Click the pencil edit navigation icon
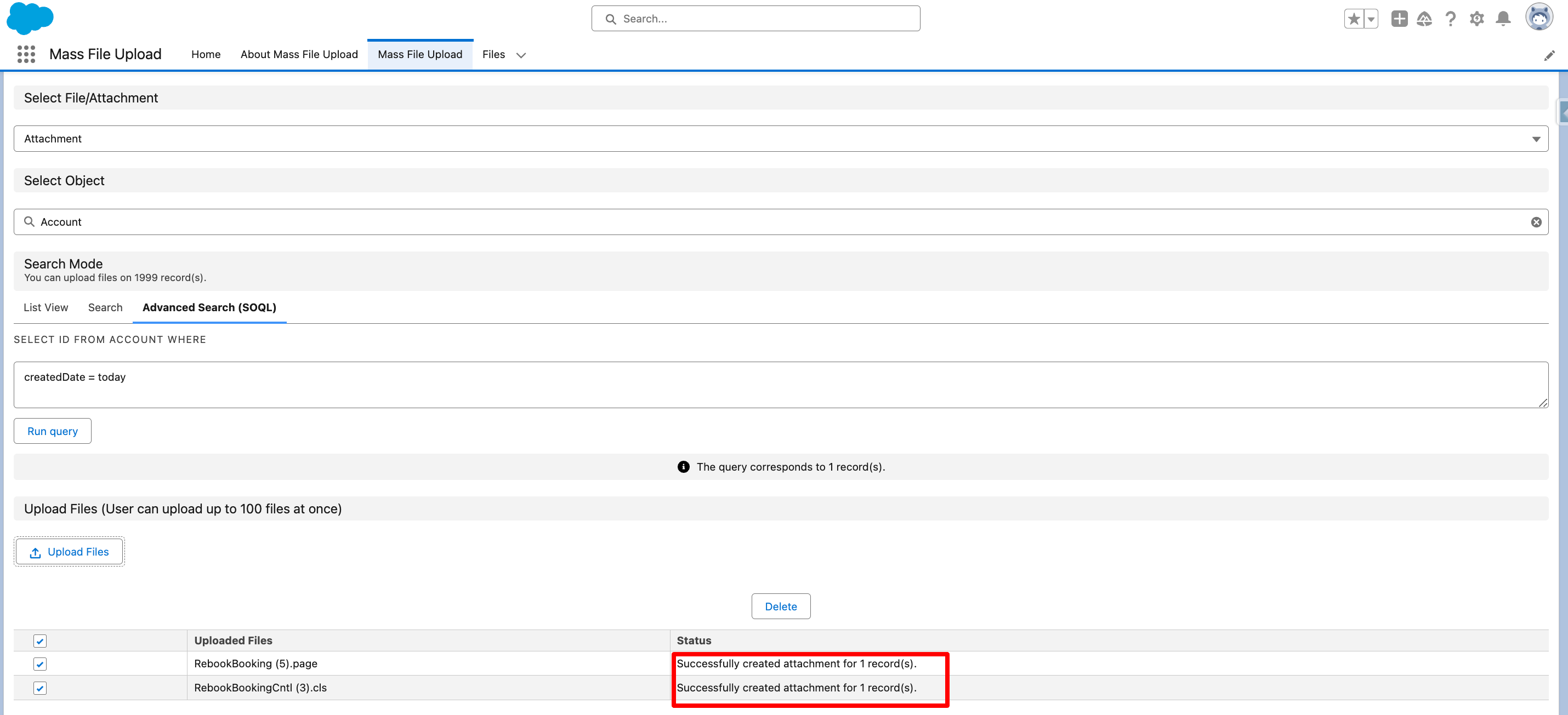 (1549, 55)
